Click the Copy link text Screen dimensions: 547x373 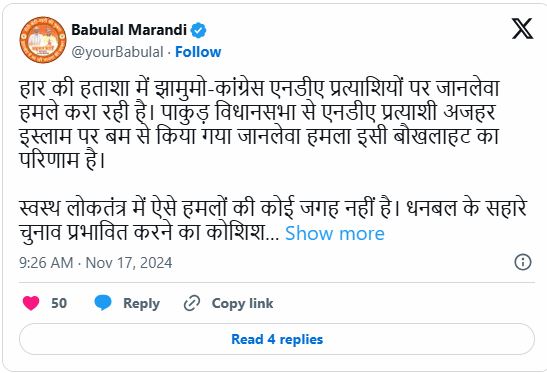[x=242, y=303]
